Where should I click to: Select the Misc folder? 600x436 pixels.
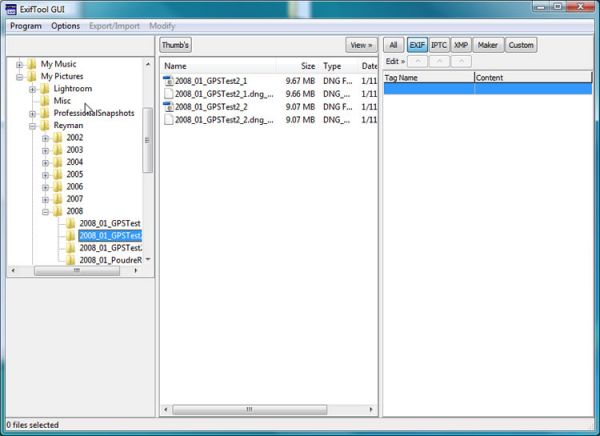[62, 101]
